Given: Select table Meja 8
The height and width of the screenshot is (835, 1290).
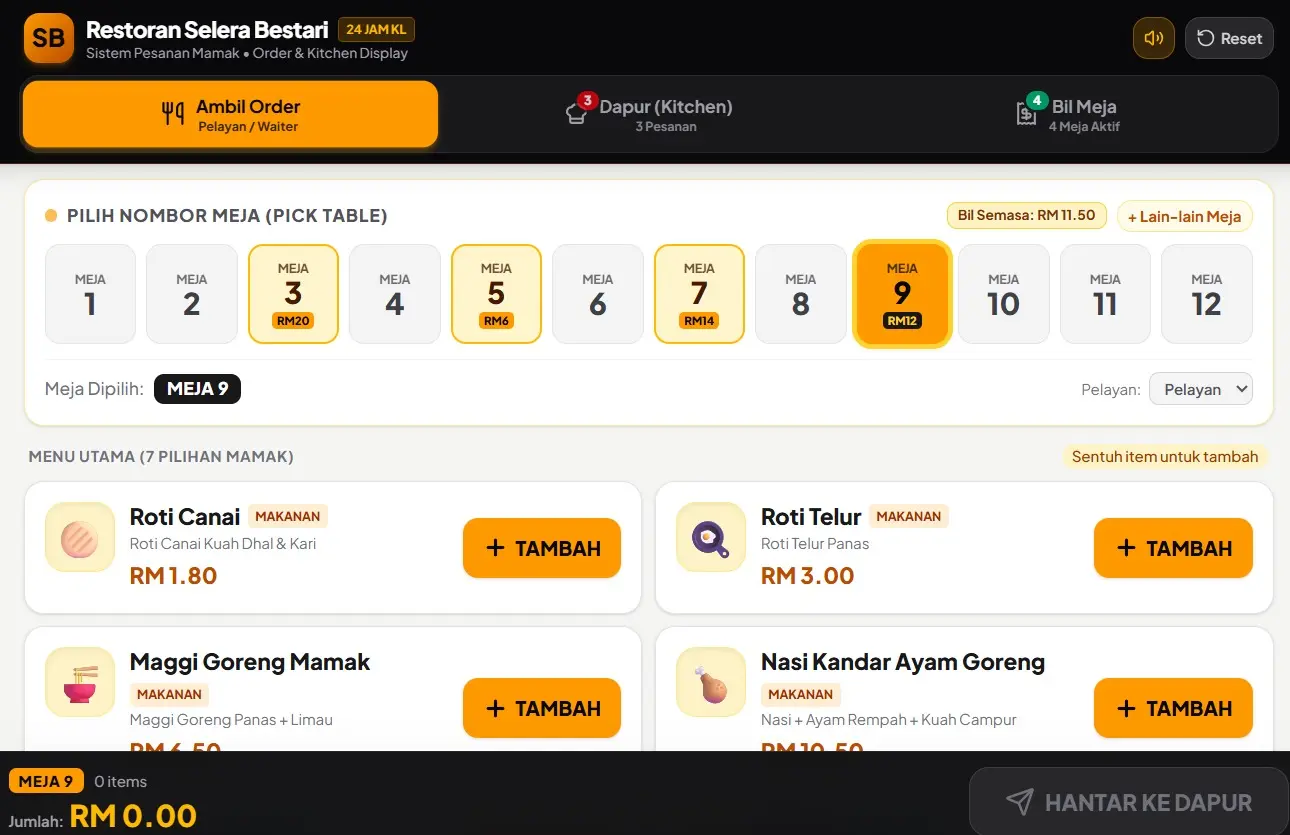Looking at the screenshot, I should click(801, 294).
